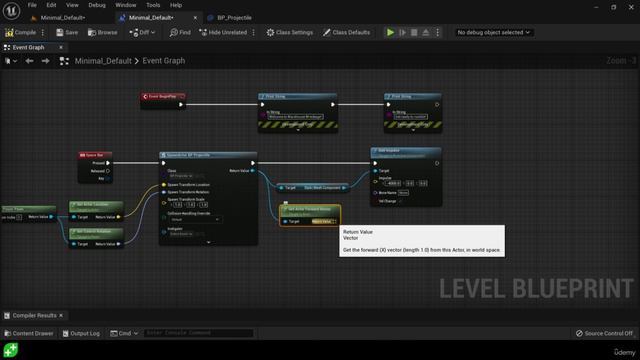
Task: Open the Debug menu
Action: pos(97,5)
